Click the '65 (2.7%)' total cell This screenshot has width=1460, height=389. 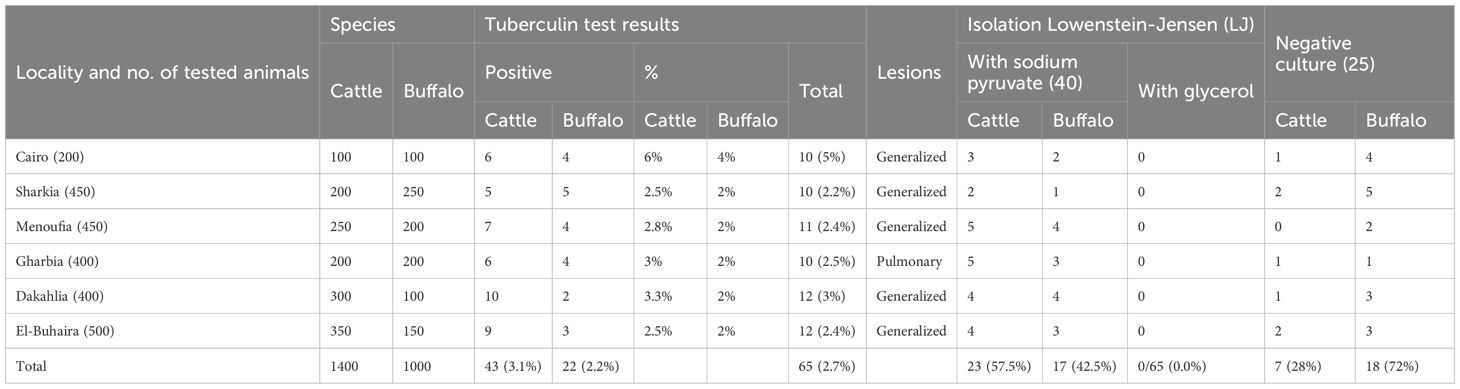point(828,366)
